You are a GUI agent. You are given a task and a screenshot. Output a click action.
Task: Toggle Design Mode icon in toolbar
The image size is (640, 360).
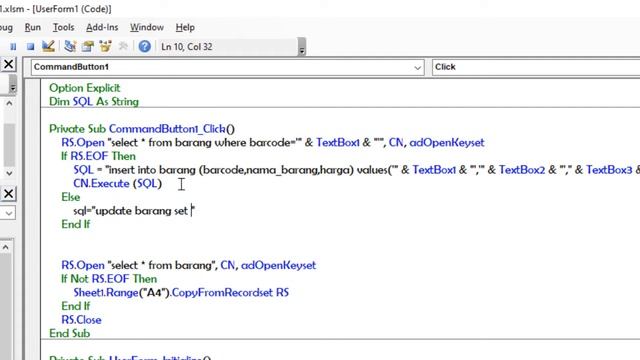[48, 46]
